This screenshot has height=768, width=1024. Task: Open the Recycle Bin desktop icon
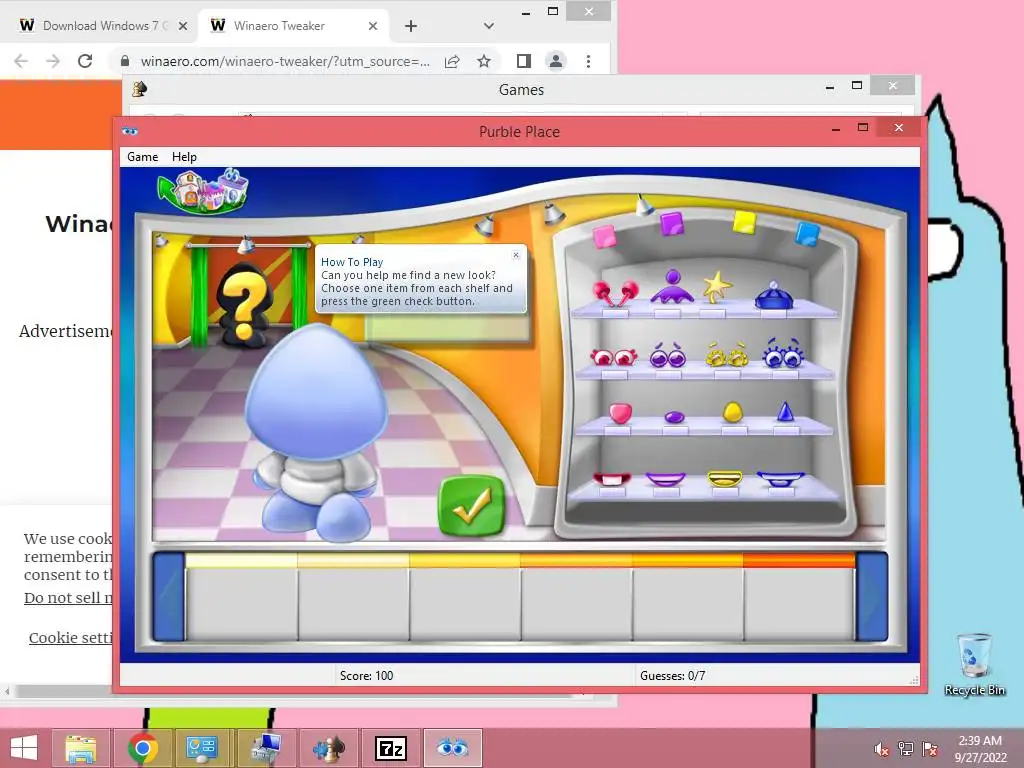[x=974, y=665]
